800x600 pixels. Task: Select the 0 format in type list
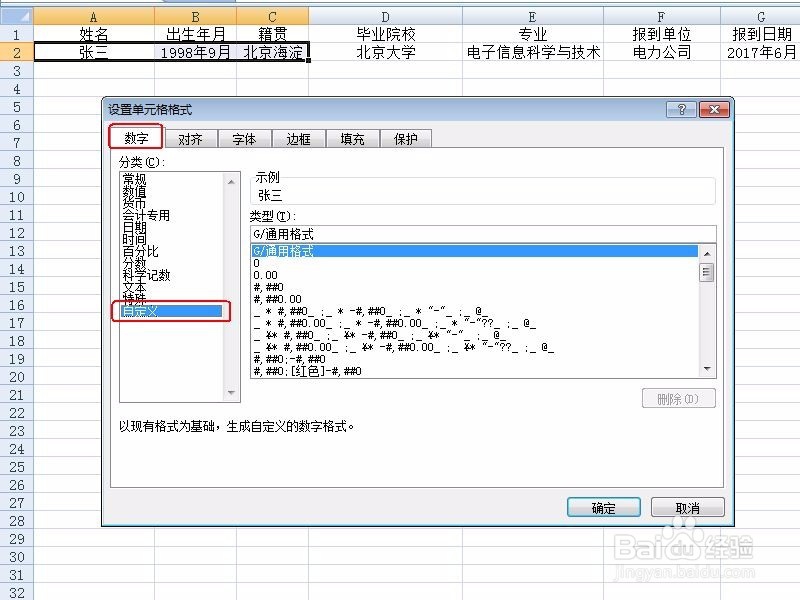point(474,263)
